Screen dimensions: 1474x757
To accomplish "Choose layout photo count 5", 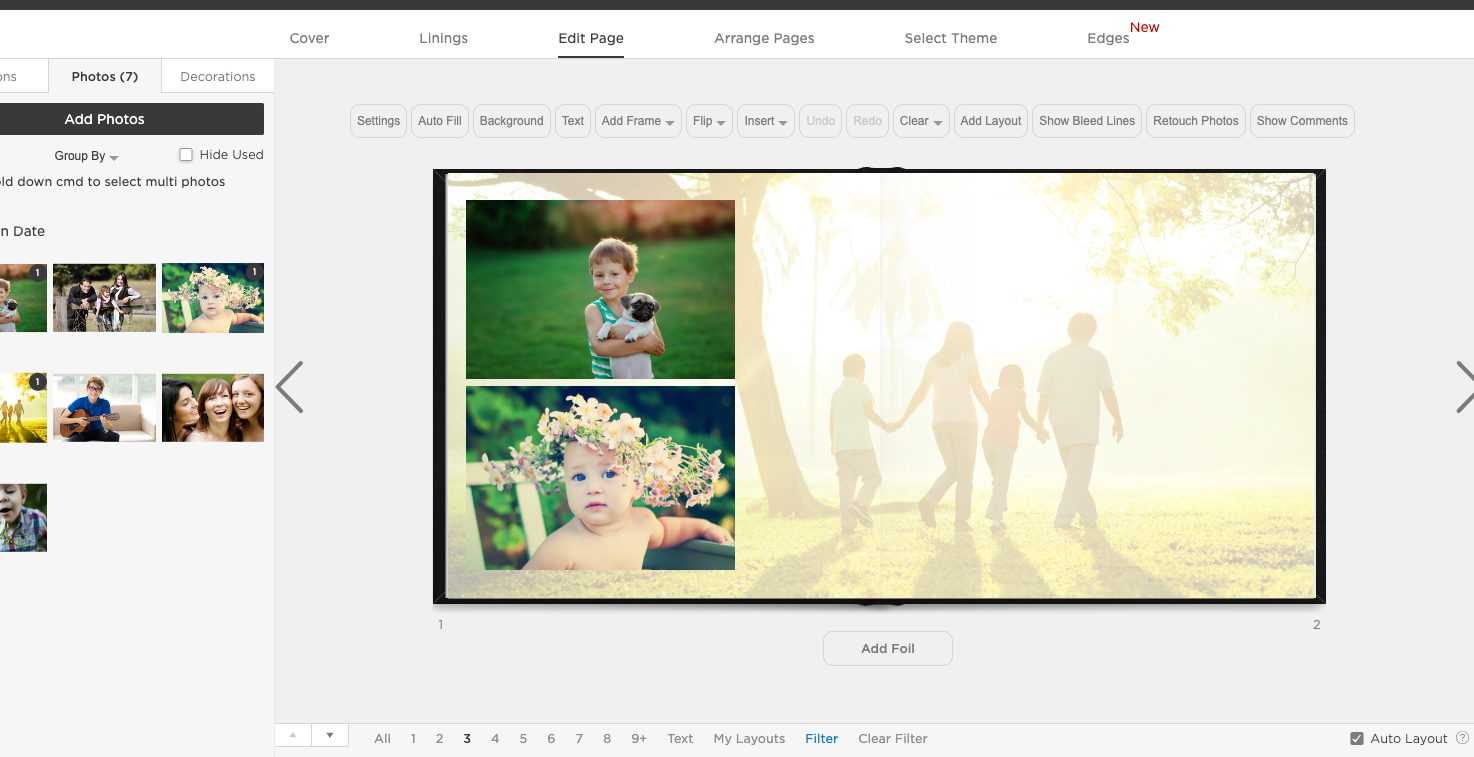I will (523, 739).
